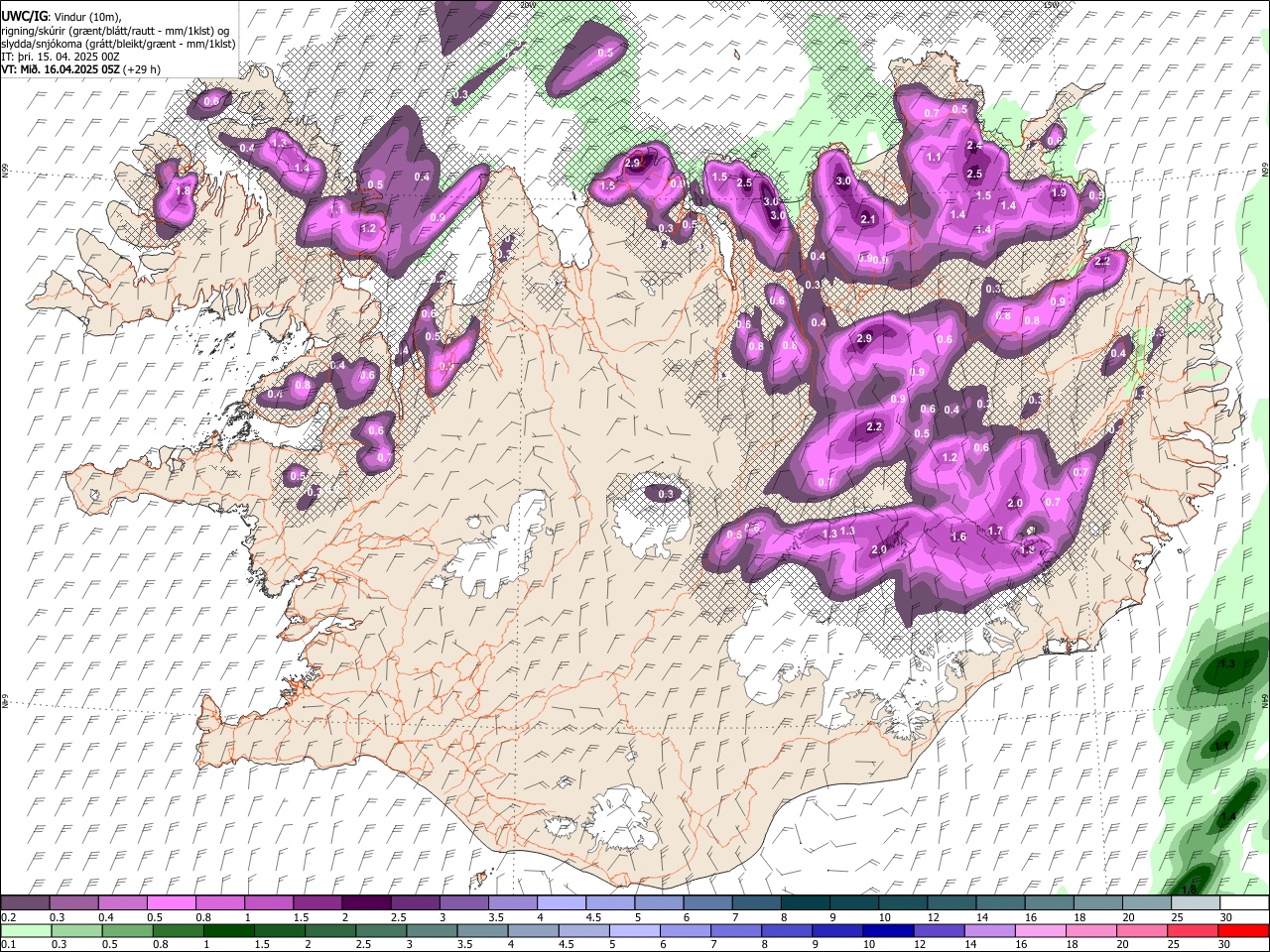Screen dimensions: 1270x952
Task: Click the 'IT: þri. 15. 04. 2025 00Z' line
Action: [61, 57]
